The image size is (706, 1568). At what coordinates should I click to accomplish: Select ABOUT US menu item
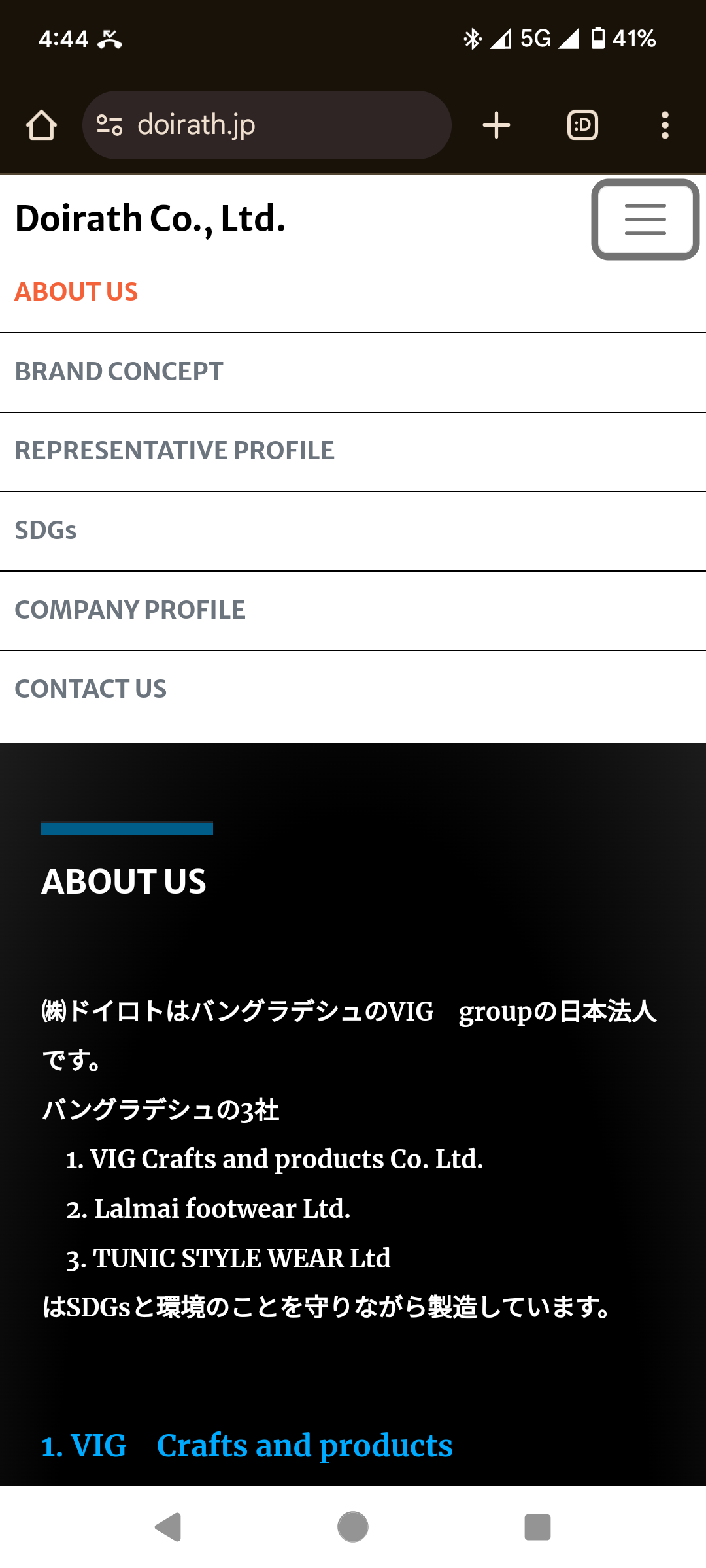(76, 292)
